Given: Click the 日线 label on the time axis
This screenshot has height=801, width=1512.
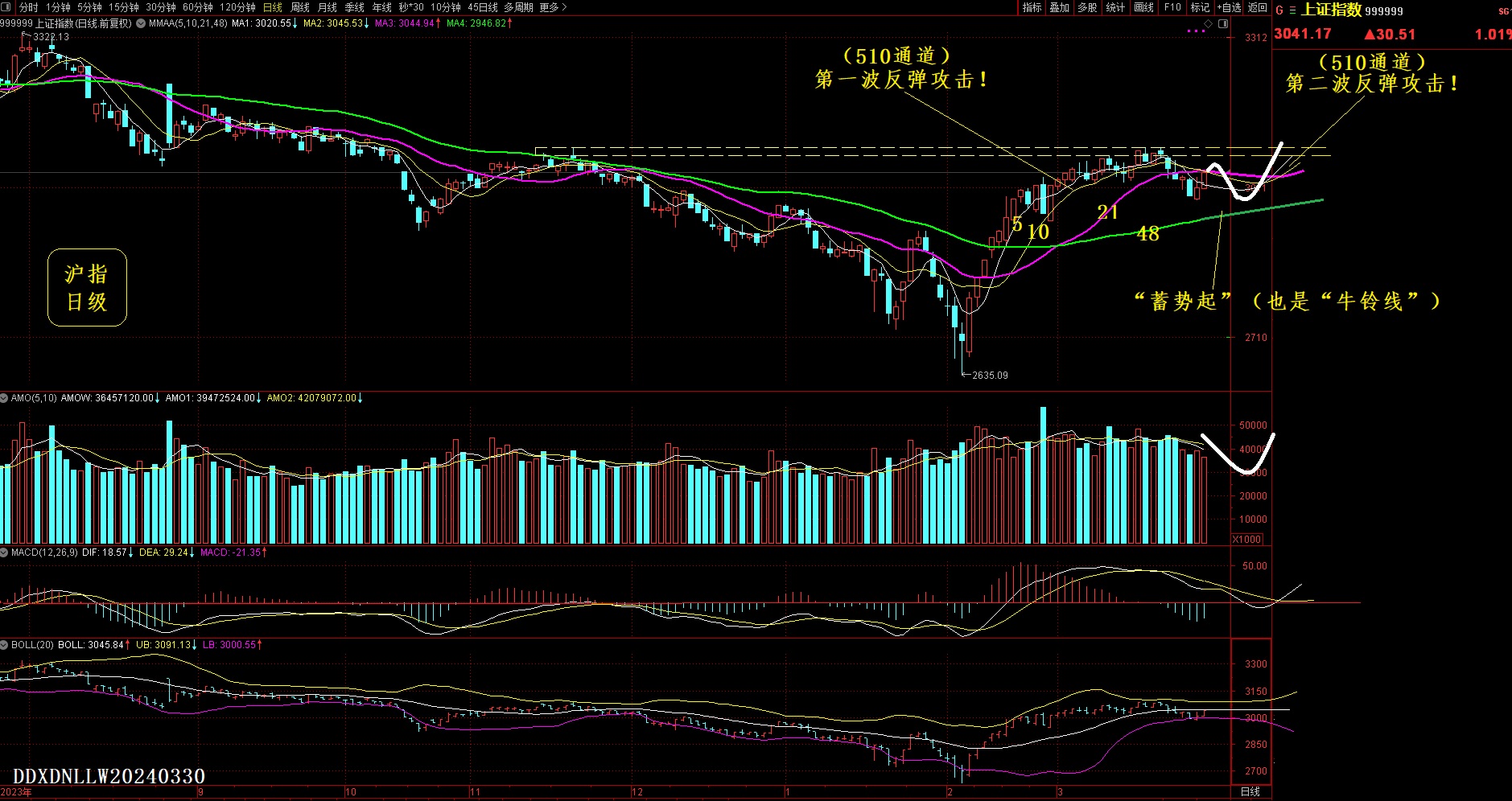Looking at the screenshot, I should tap(1250, 792).
